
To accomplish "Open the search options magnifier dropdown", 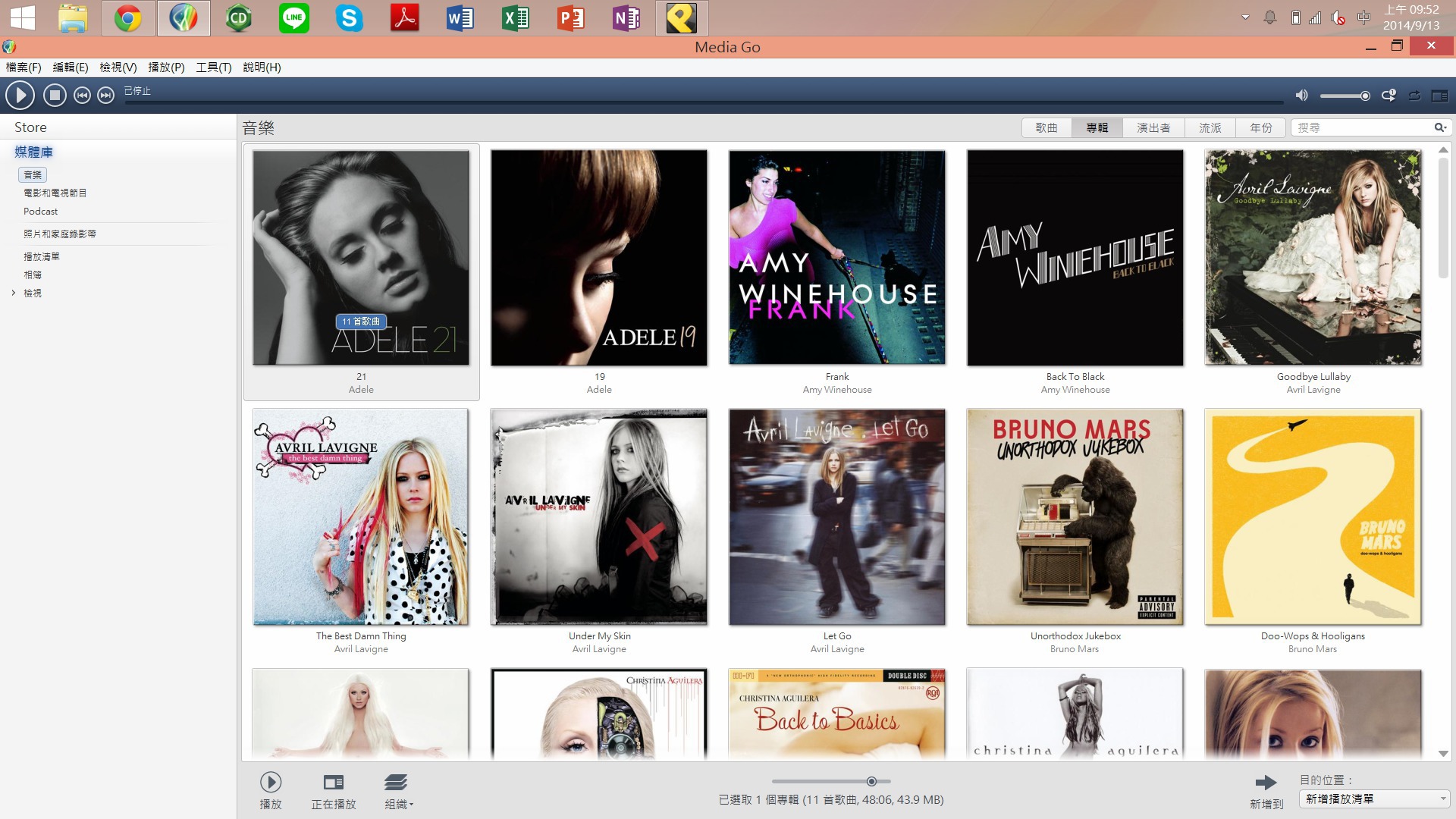I will pos(1440,127).
